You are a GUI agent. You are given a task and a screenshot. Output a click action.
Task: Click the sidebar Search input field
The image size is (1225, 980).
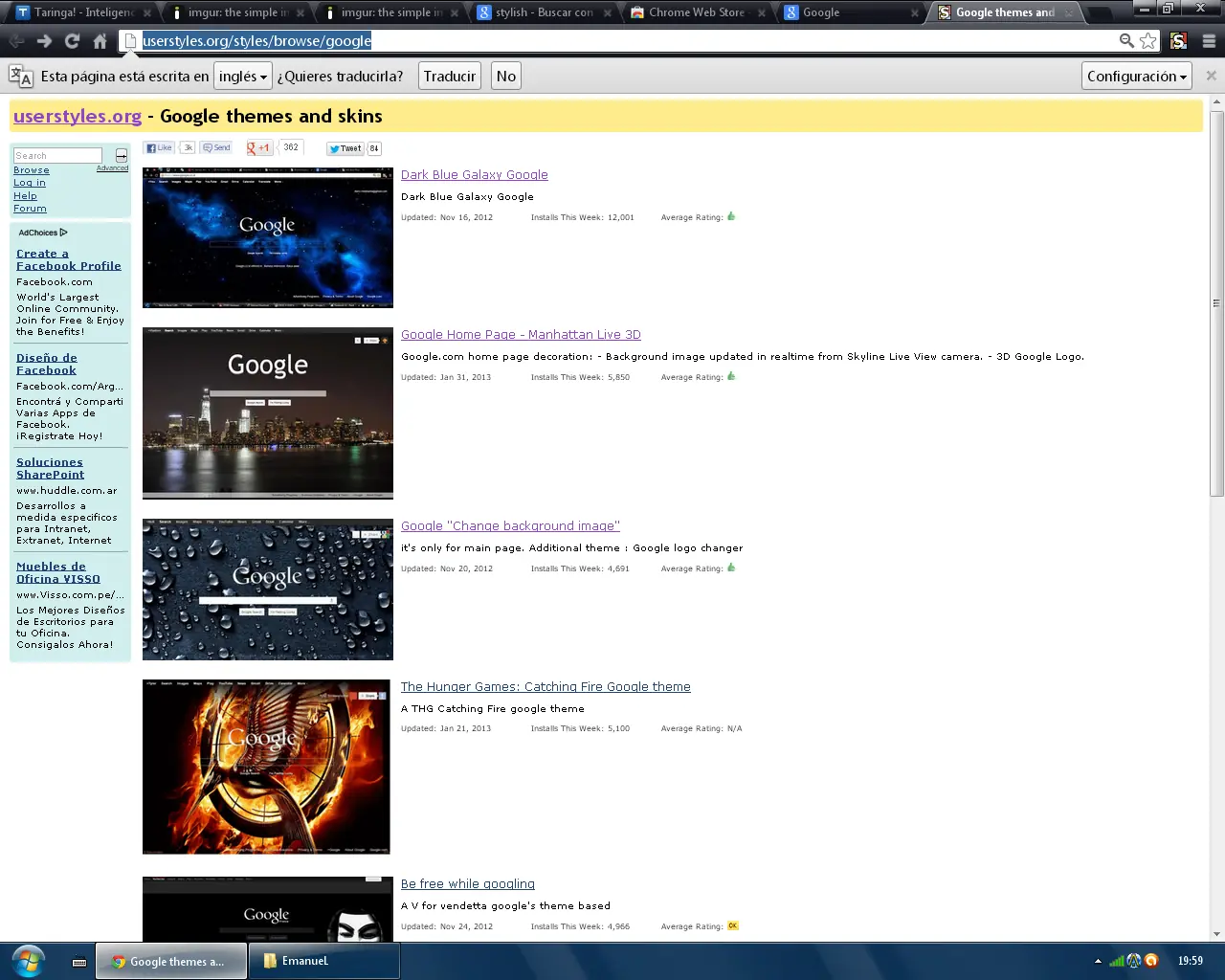pyautogui.click(x=57, y=155)
